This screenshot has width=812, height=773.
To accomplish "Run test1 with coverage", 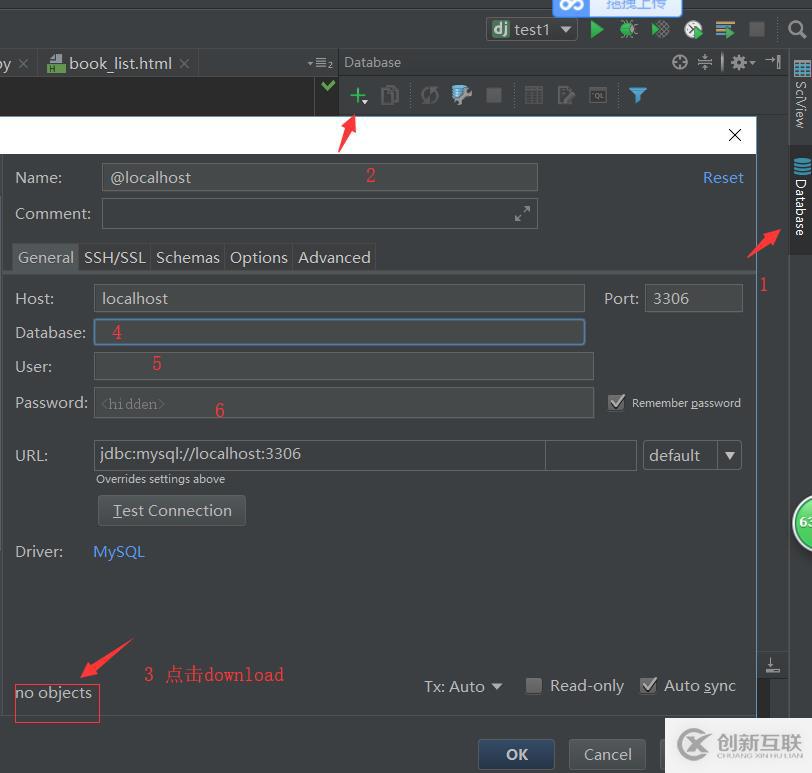I will click(660, 30).
